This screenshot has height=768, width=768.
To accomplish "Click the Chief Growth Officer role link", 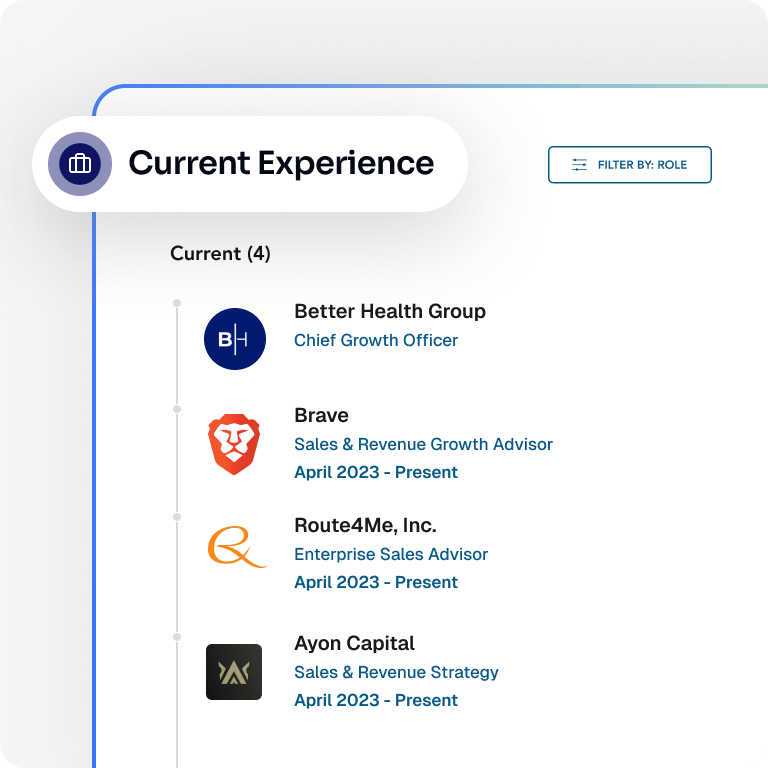I will 375,340.
